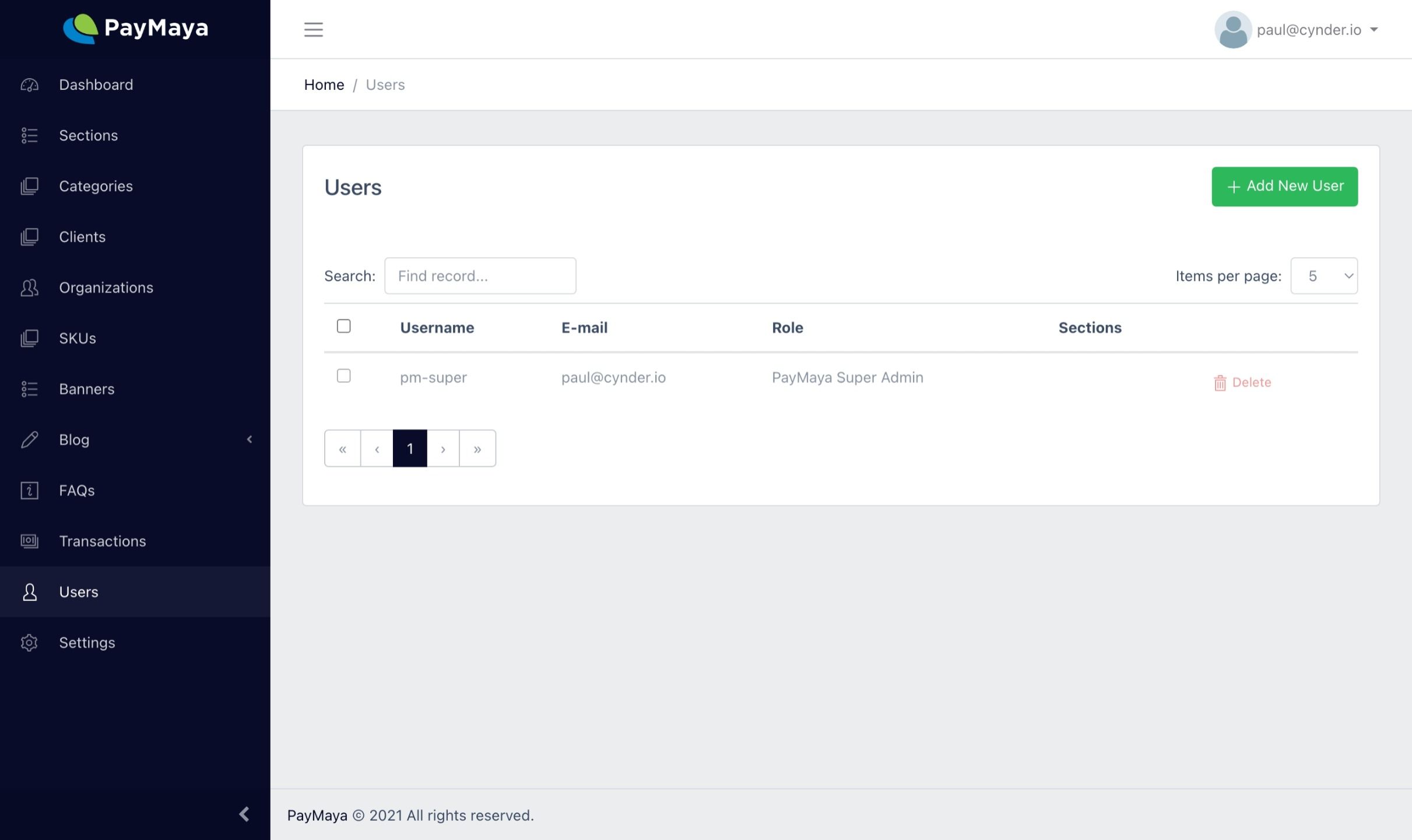Sort by Role column header

point(788,328)
